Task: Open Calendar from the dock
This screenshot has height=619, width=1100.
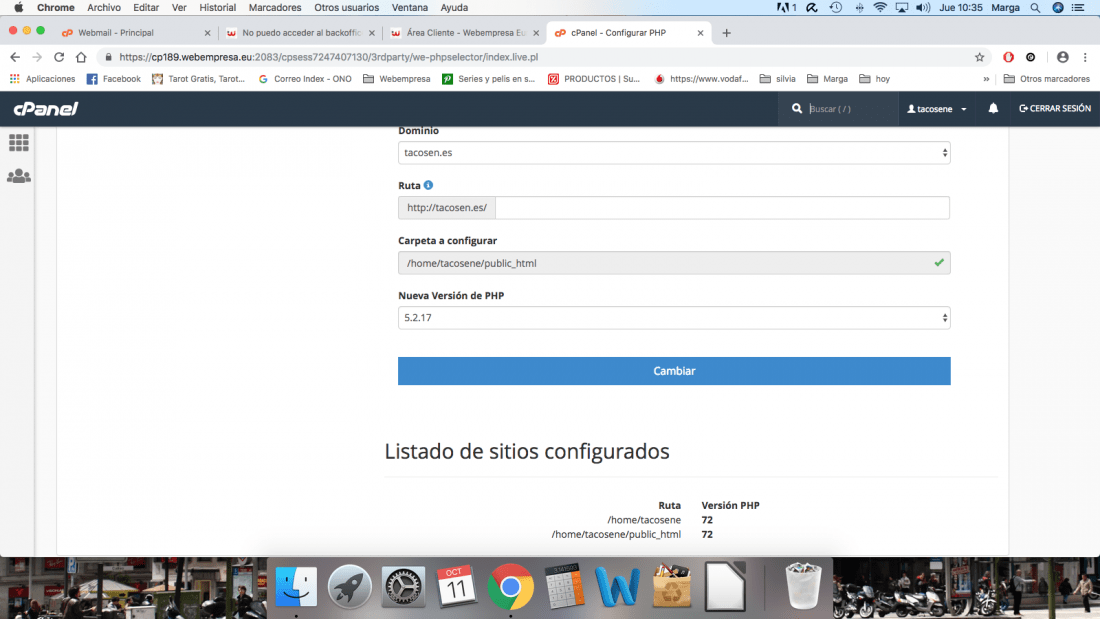Action: pyautogui.click(x=457, y=587)
